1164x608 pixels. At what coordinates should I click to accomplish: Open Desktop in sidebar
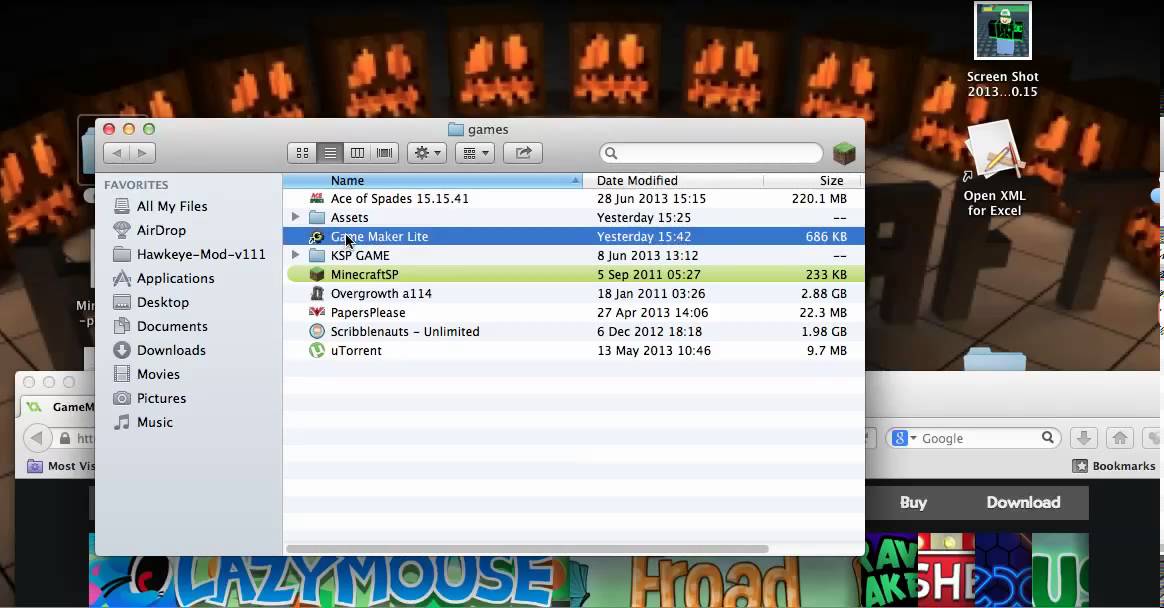click(163, 302)
